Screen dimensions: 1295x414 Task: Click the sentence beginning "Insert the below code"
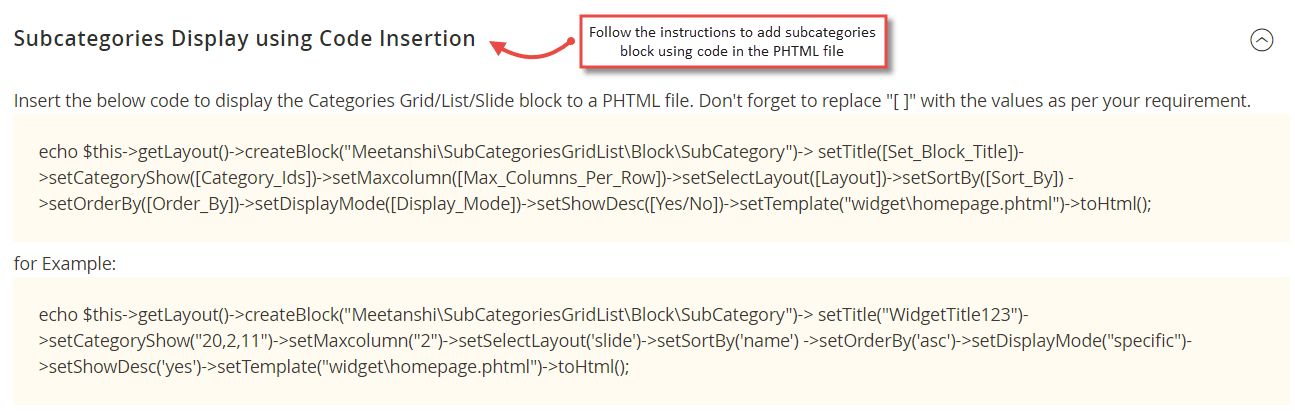[x=632, y=101]
